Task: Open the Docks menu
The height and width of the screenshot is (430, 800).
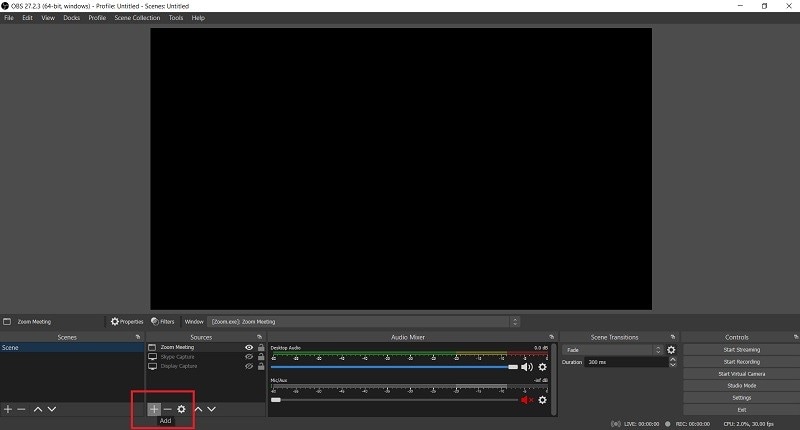Action: (71, 18)
